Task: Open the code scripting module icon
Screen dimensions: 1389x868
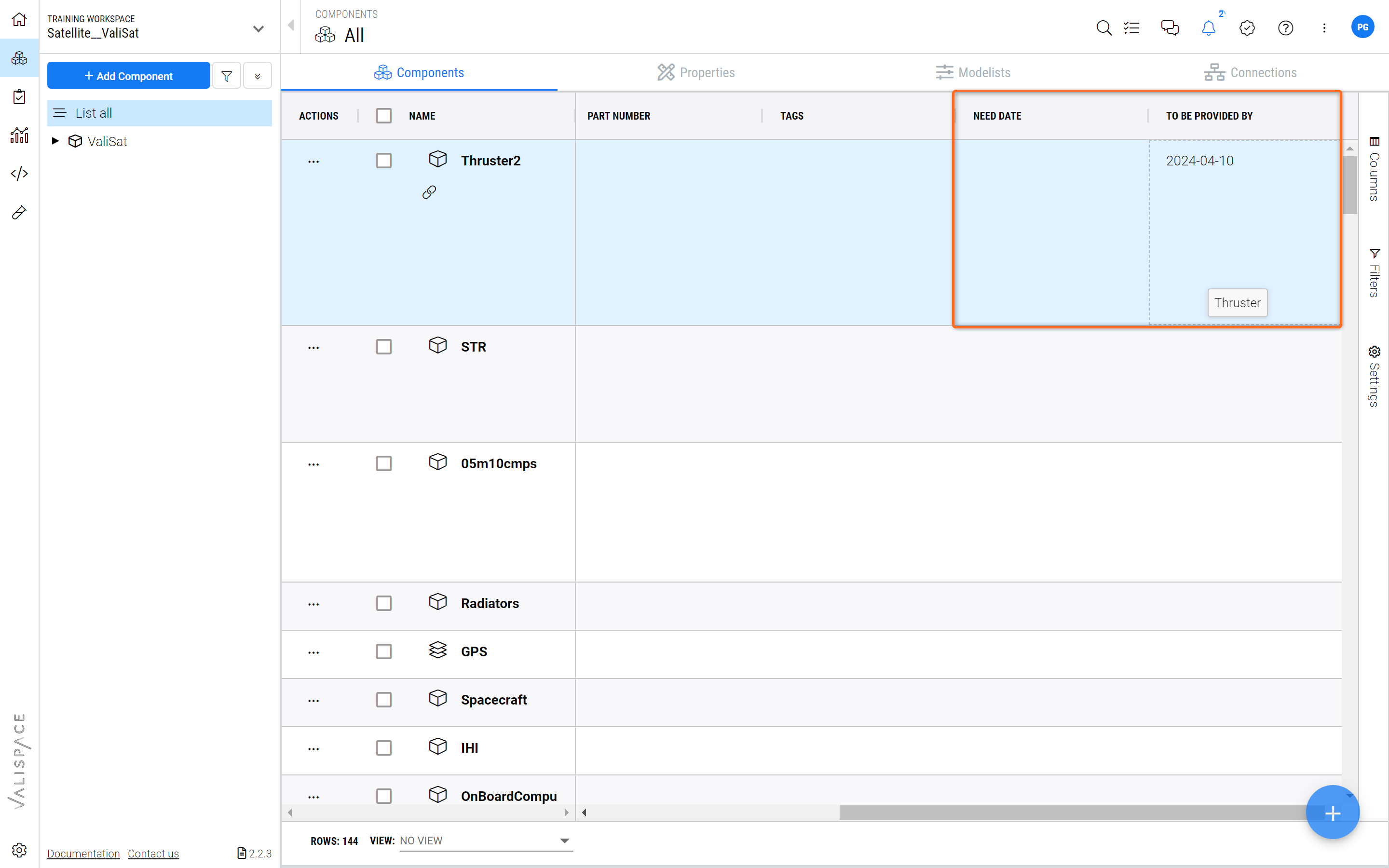Action: [19, 174]
